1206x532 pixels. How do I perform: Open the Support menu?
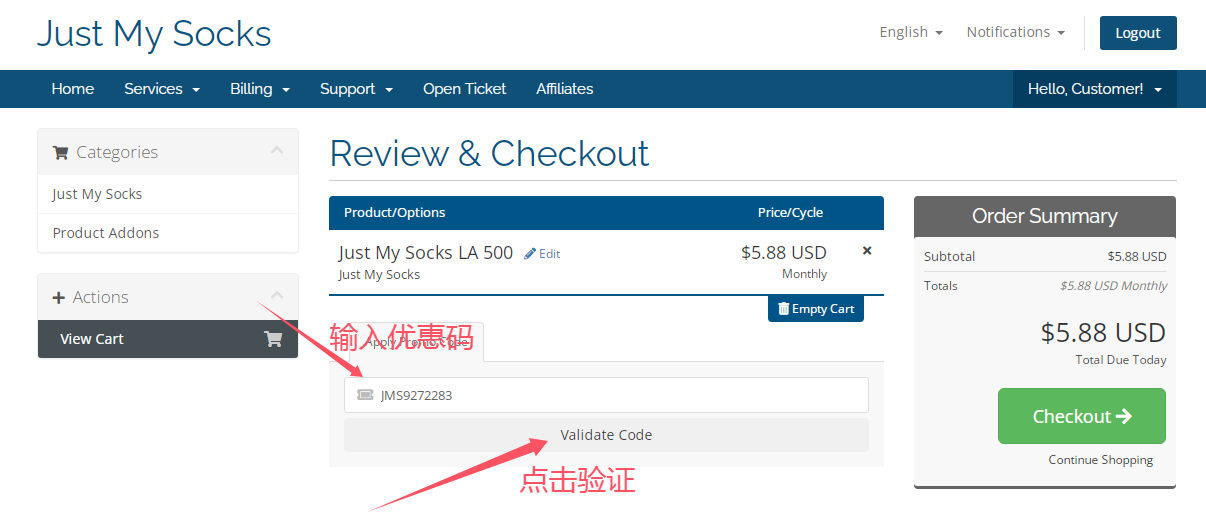tap(356, 89)
